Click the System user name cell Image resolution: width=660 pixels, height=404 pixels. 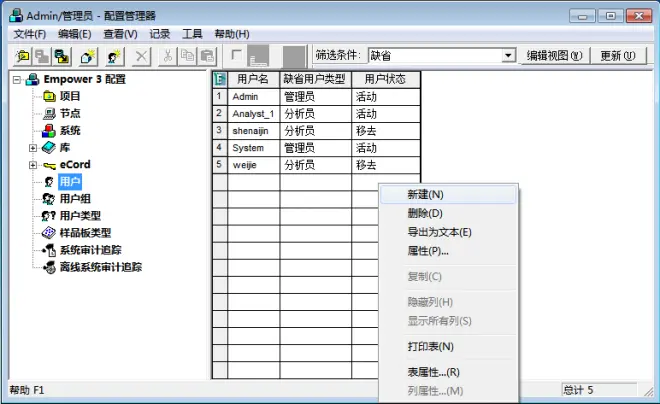[253, 148]
